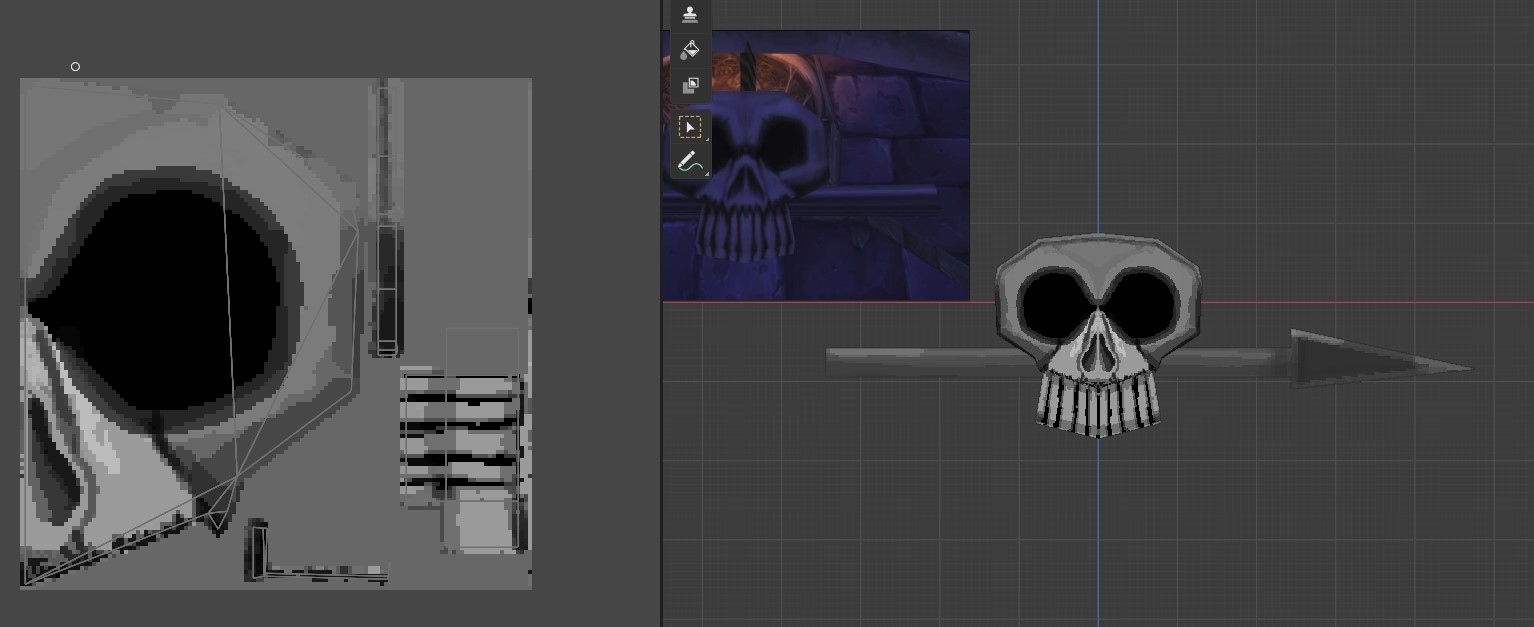Pick the Annotate pencil tool
Screen dimensions: 1534x627
(689, 162)
